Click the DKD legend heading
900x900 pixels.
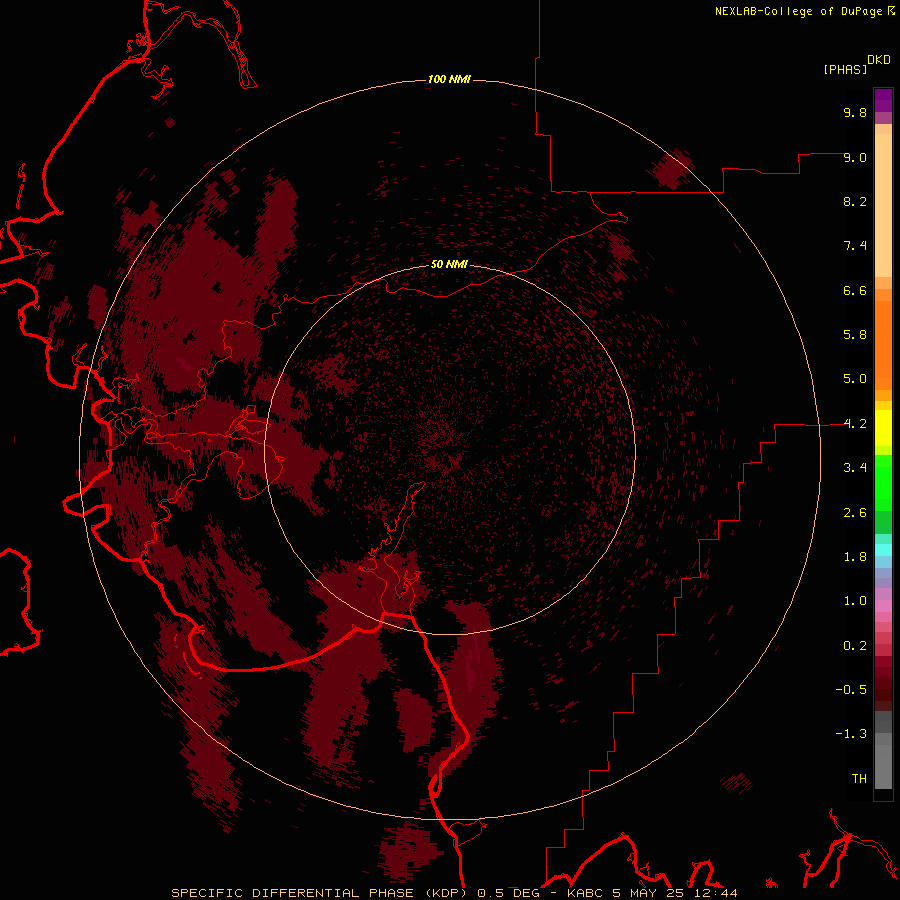(x=879, y=60)
